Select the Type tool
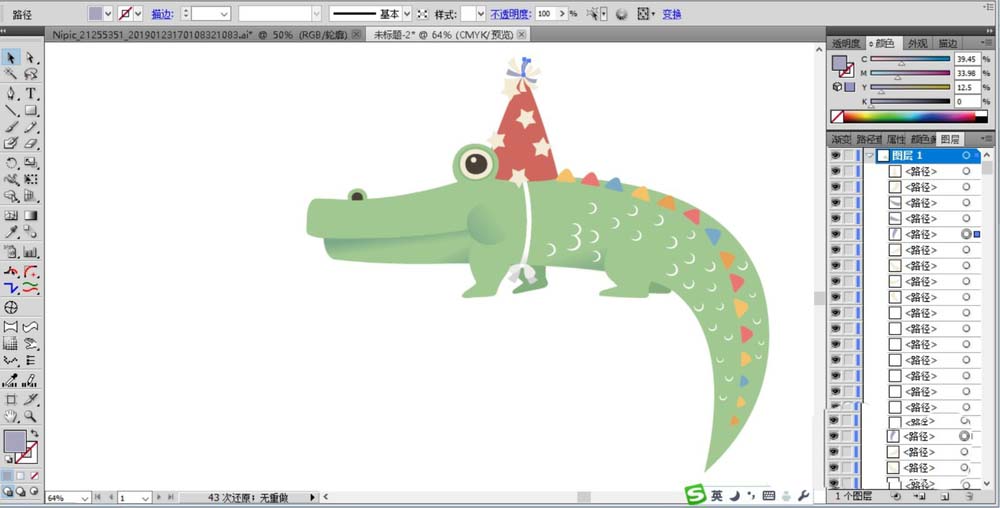 pyautogui.click(x=31, y=93)
